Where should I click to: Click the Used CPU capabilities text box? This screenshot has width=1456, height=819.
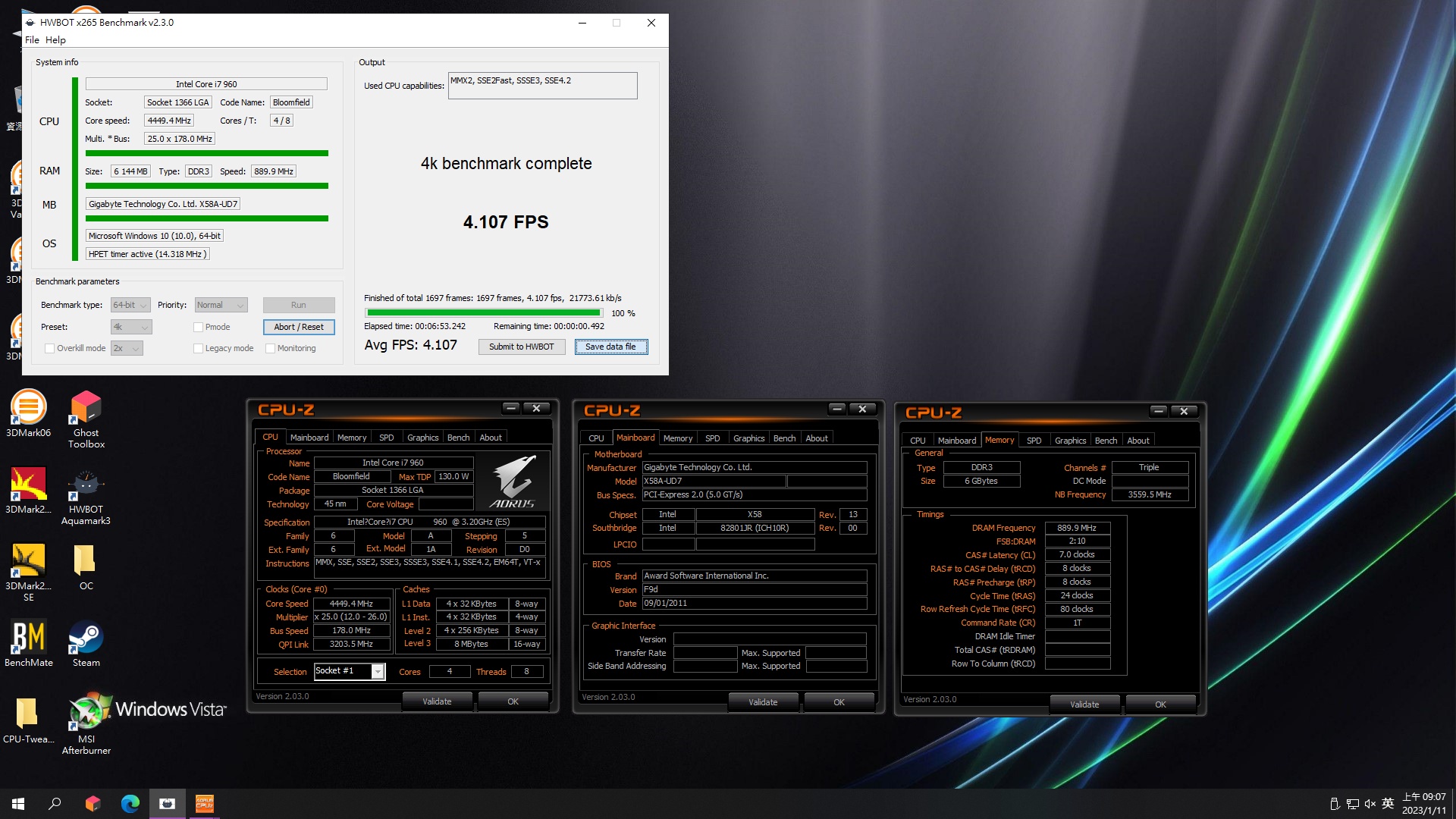[x=542, y=86]
